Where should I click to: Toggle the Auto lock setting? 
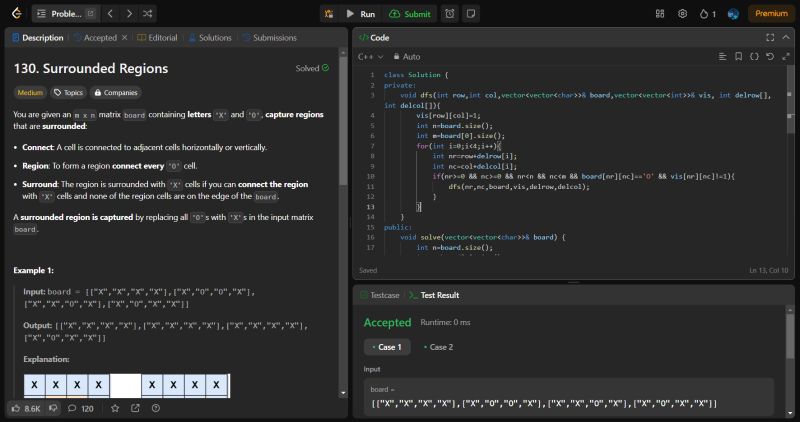(x=407, y=57)
